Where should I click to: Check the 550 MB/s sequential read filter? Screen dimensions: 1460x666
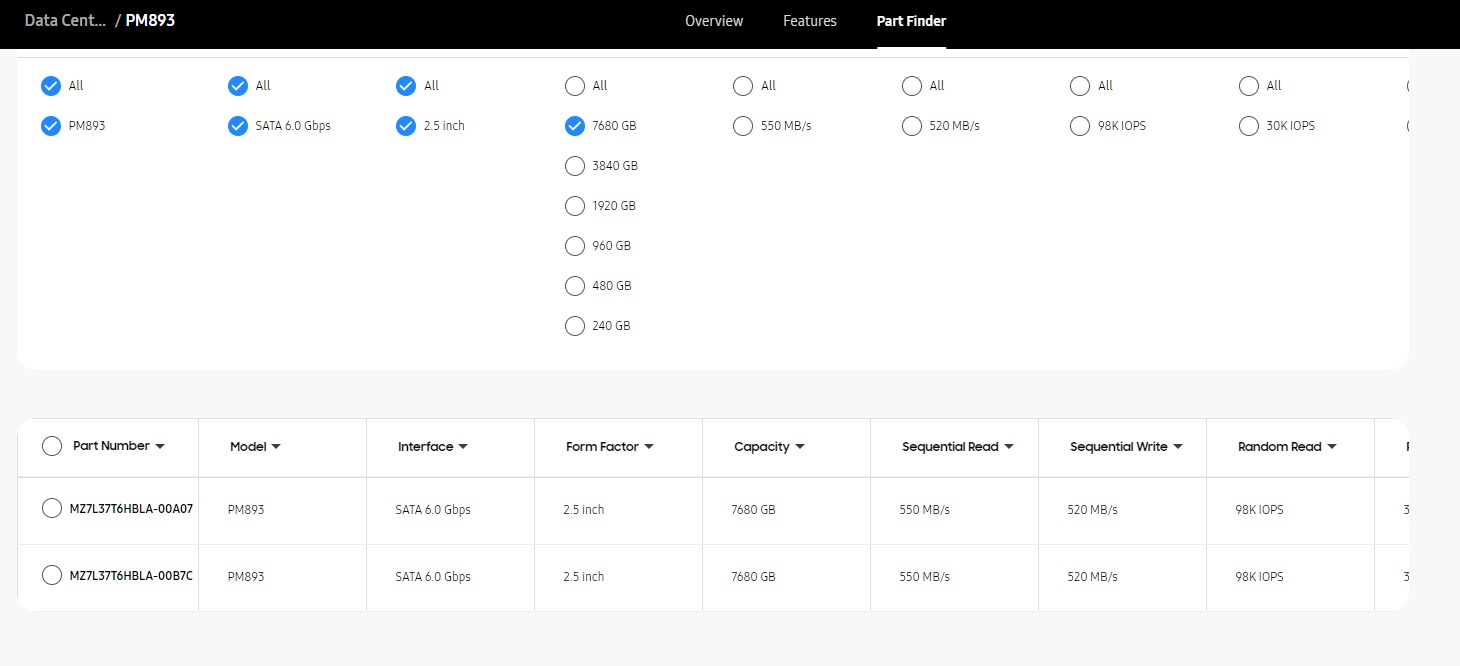pos(743,126)
